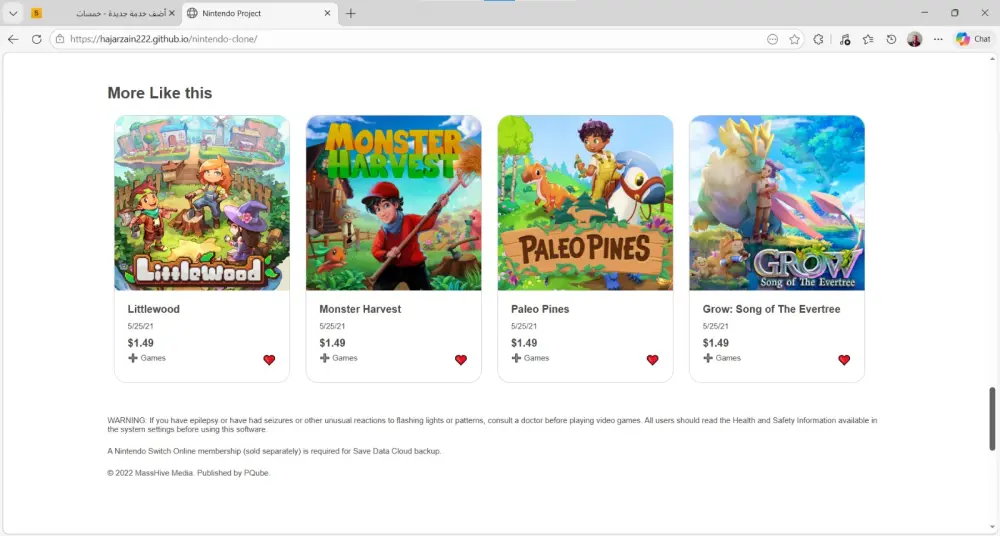
Task: Switch to the Arabic-titled Khamsat tab
Action: 115,13
